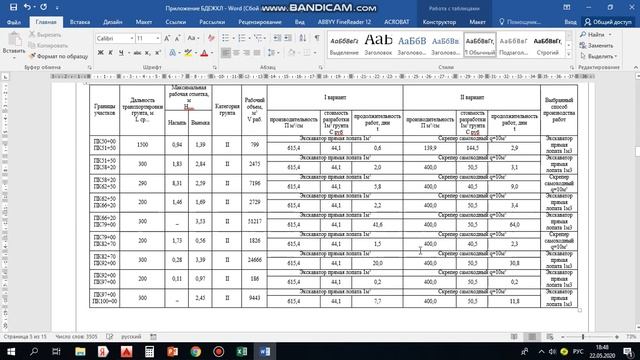Click the Cut (Вырезать) button

click(x=45, y=35)
